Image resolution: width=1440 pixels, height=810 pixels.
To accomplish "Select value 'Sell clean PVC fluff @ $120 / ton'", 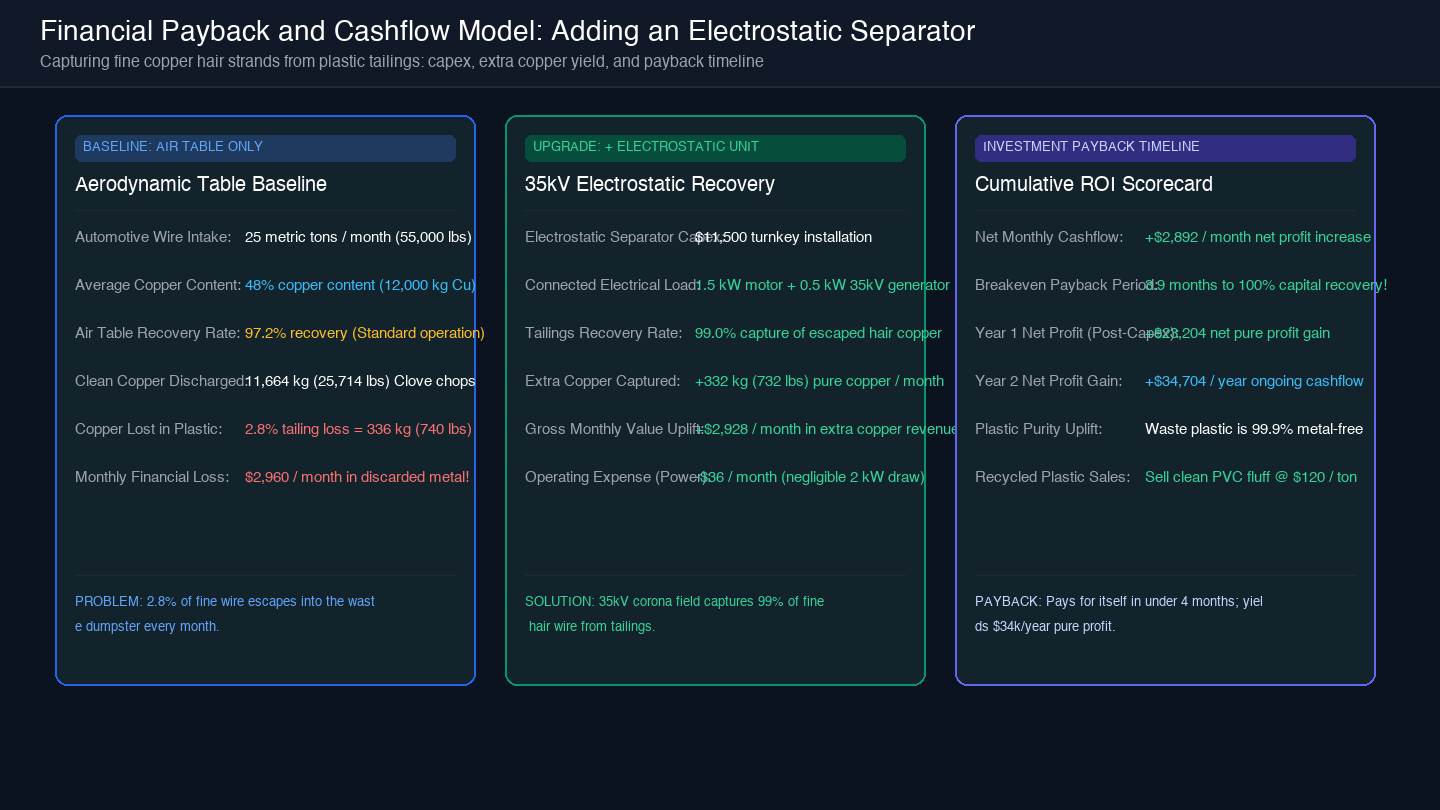I will (x=1251, y=477).
